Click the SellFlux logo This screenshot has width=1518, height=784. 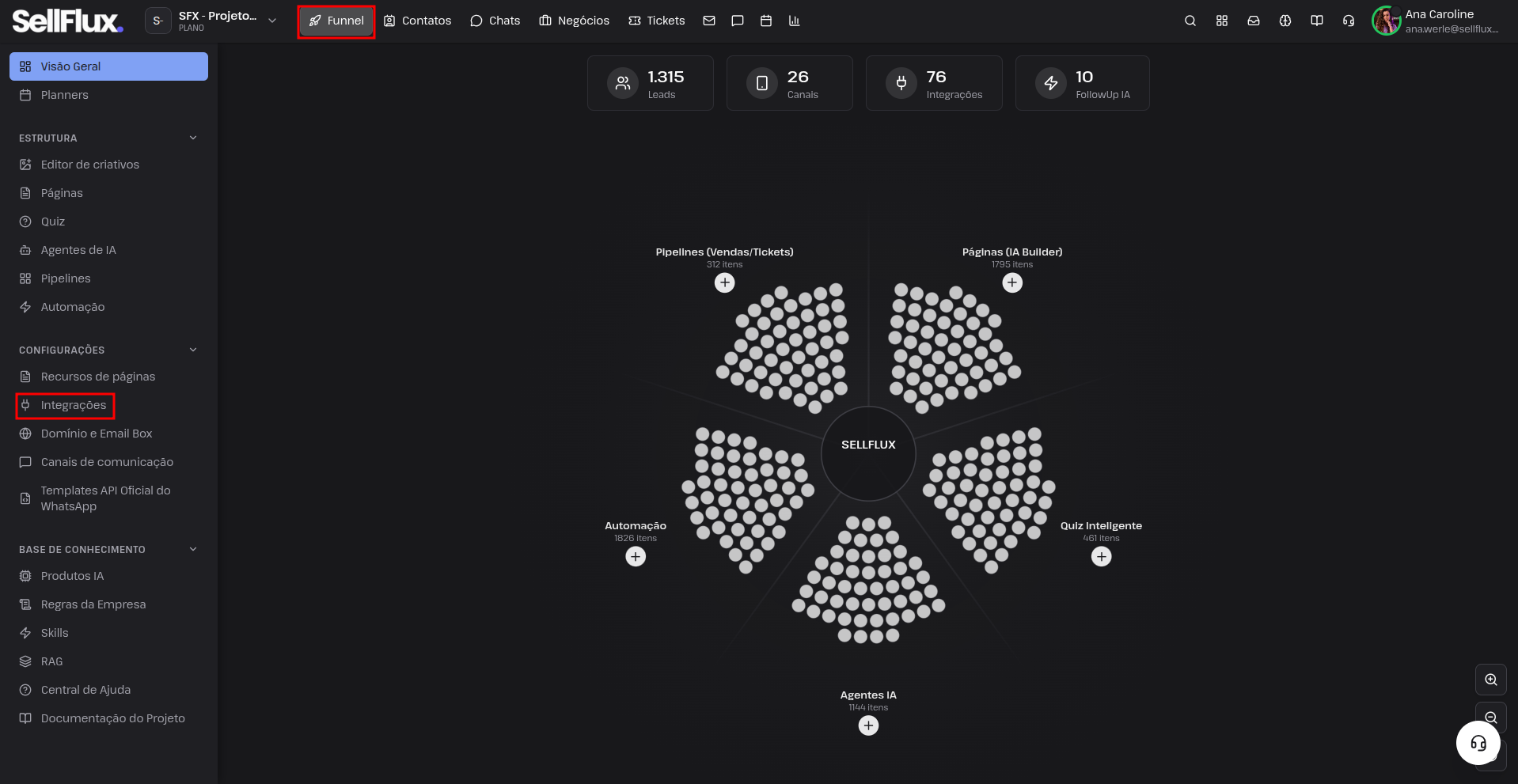[67, 21]
